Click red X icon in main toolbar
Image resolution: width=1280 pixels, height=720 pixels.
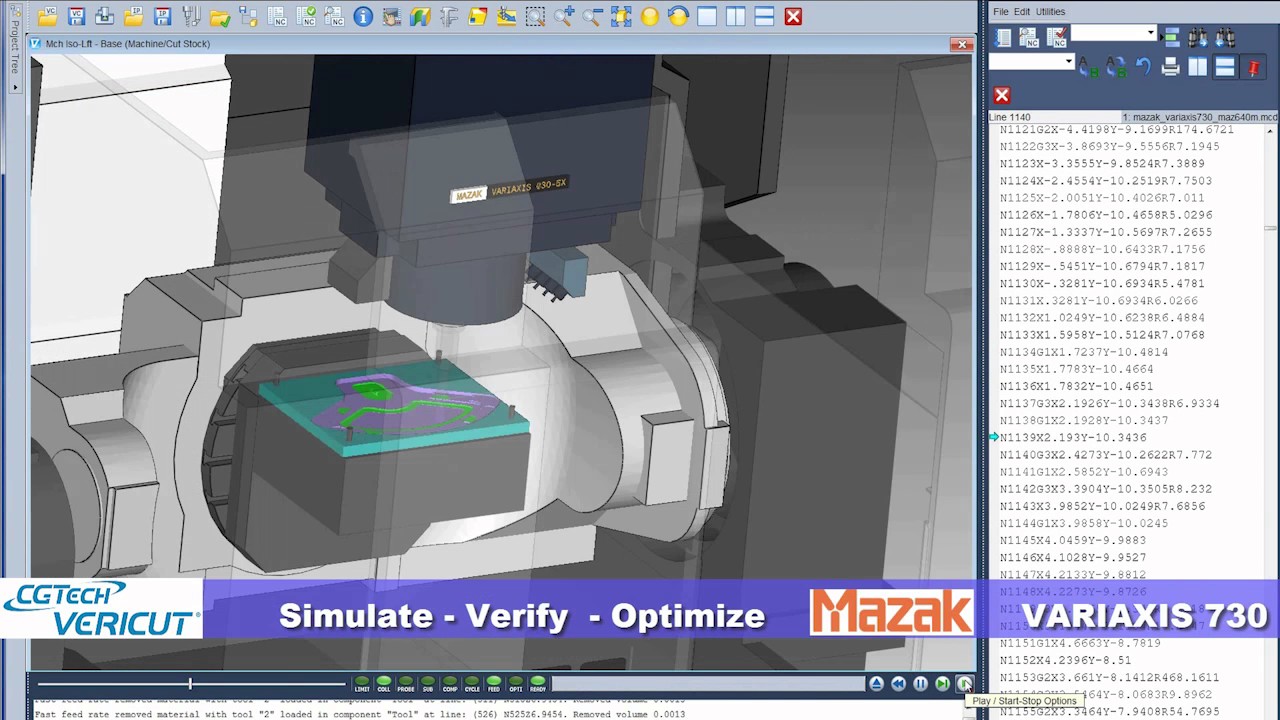click(x=793, y=16)
